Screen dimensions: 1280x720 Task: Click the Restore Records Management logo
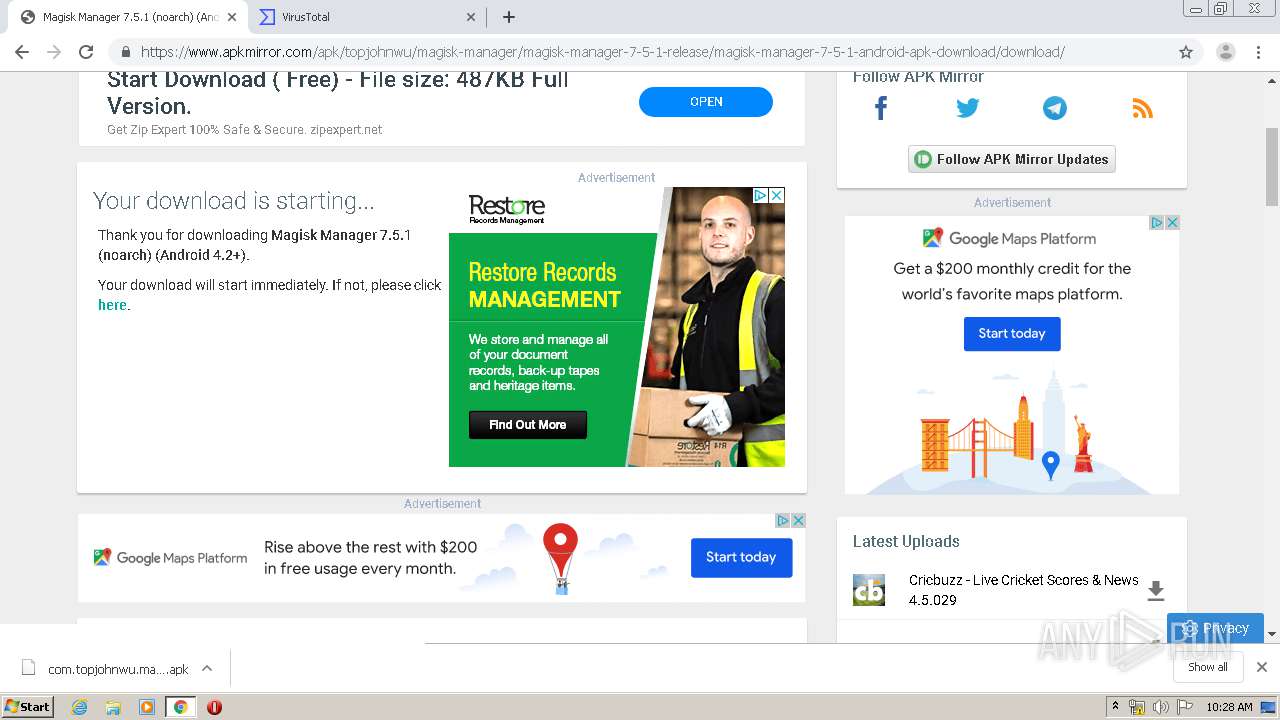tap(507, 210)
